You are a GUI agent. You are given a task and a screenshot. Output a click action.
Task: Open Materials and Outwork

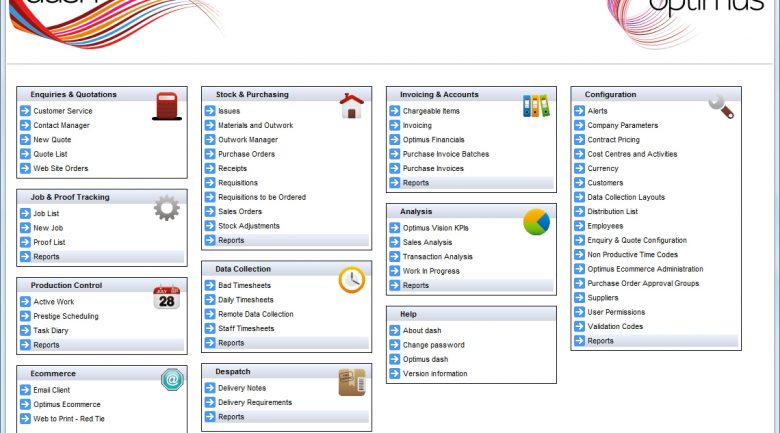click(x=256, y=125)
